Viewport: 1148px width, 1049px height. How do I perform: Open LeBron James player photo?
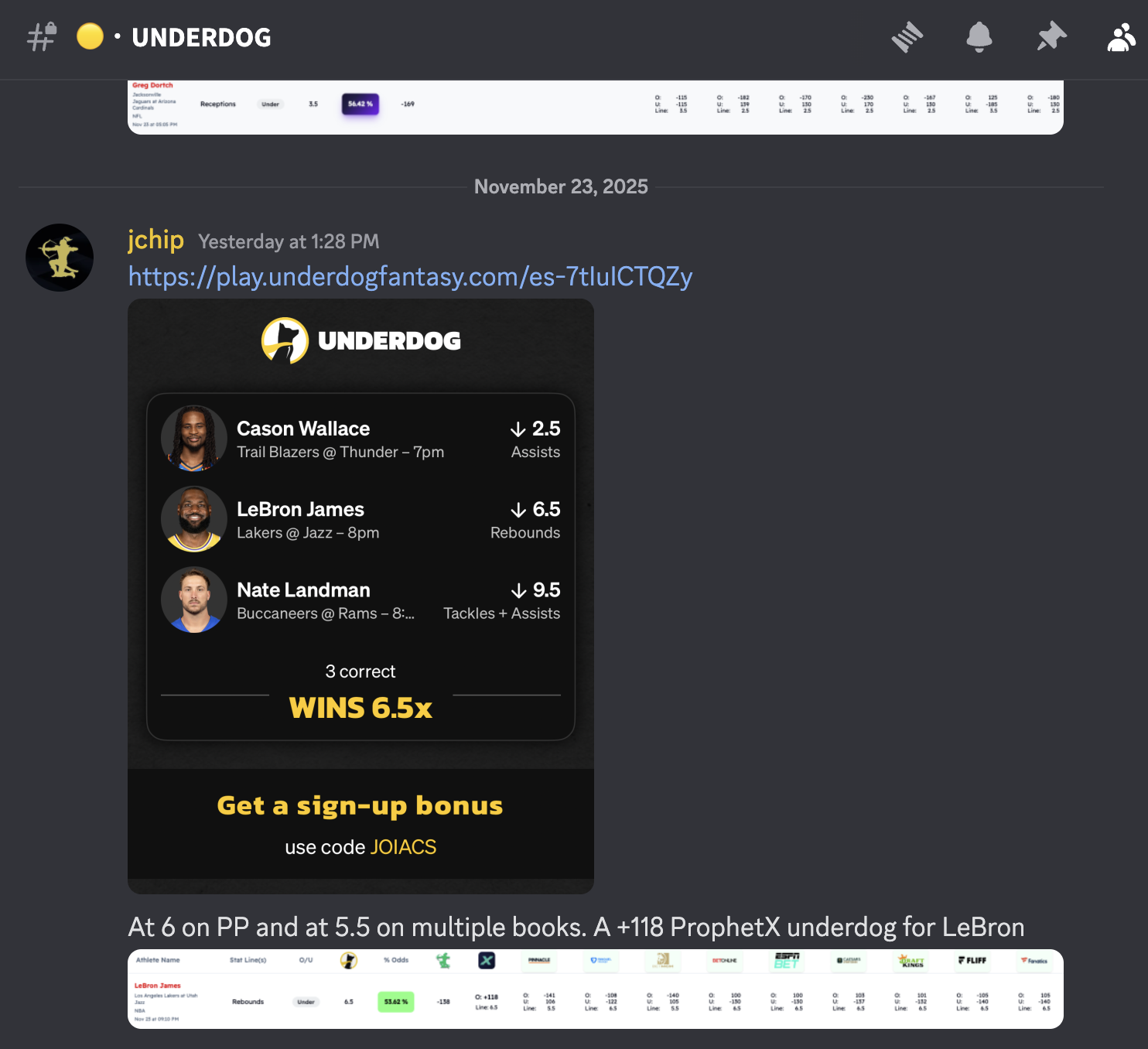point(194,518)
